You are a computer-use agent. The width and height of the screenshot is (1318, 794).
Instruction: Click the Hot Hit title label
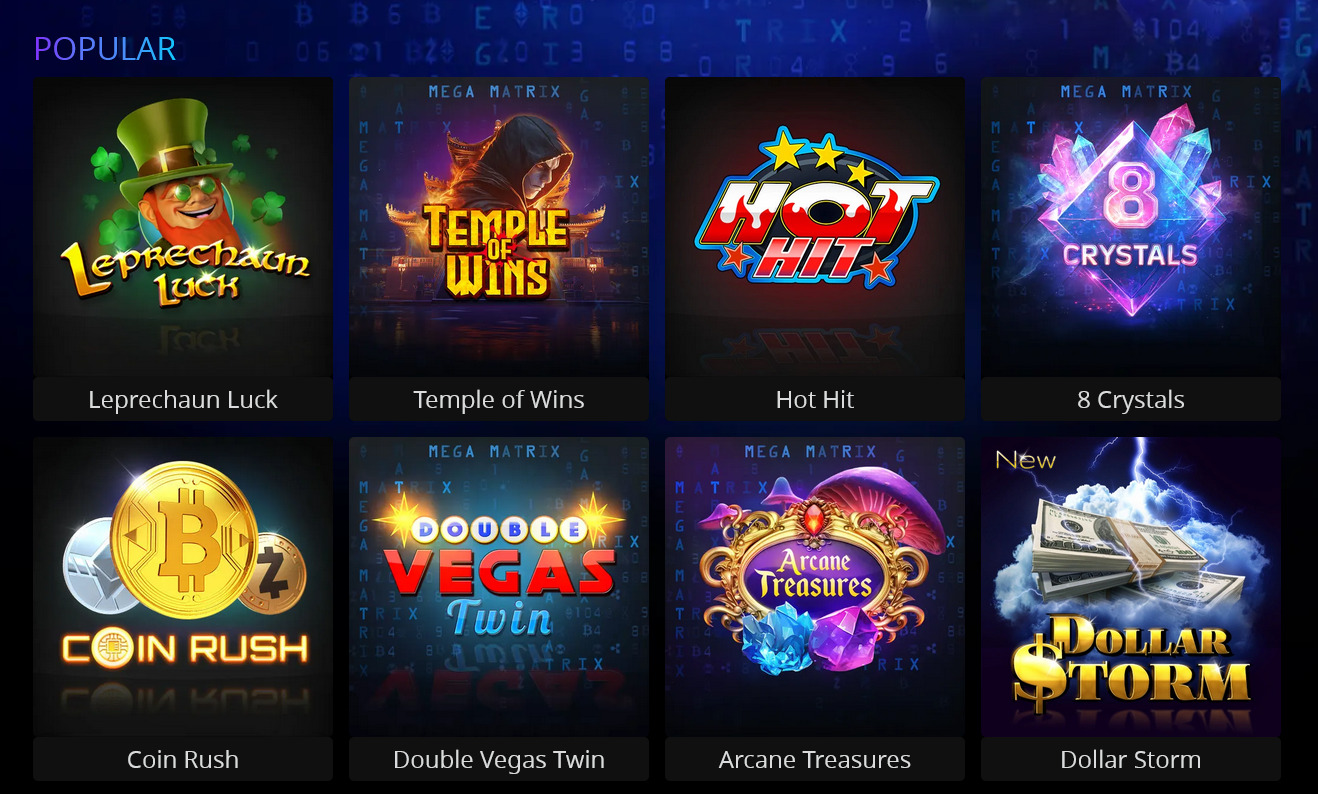(815, 400)
